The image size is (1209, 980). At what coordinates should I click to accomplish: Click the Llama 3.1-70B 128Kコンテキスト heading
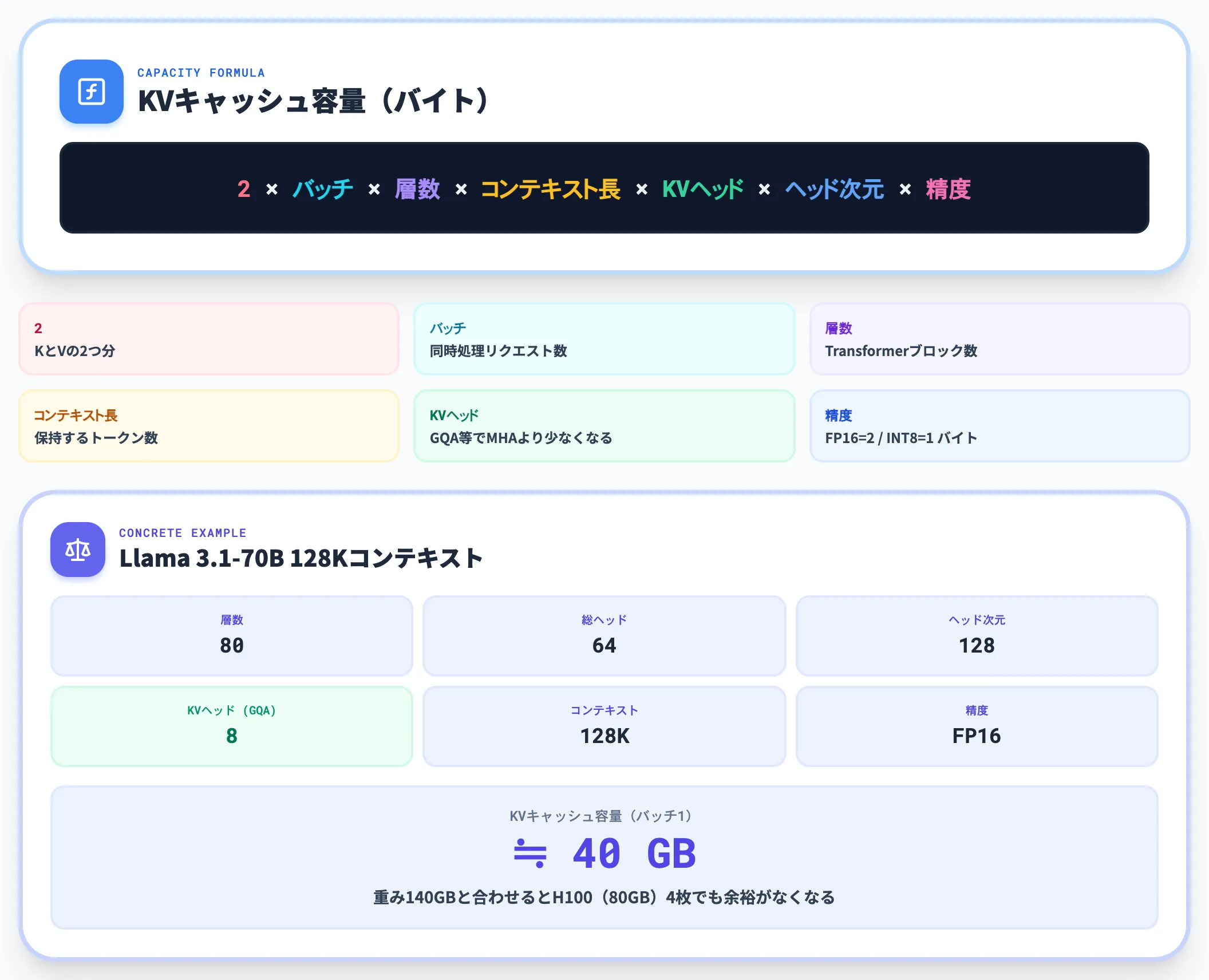pyautogui.click(x=301, y=558)
